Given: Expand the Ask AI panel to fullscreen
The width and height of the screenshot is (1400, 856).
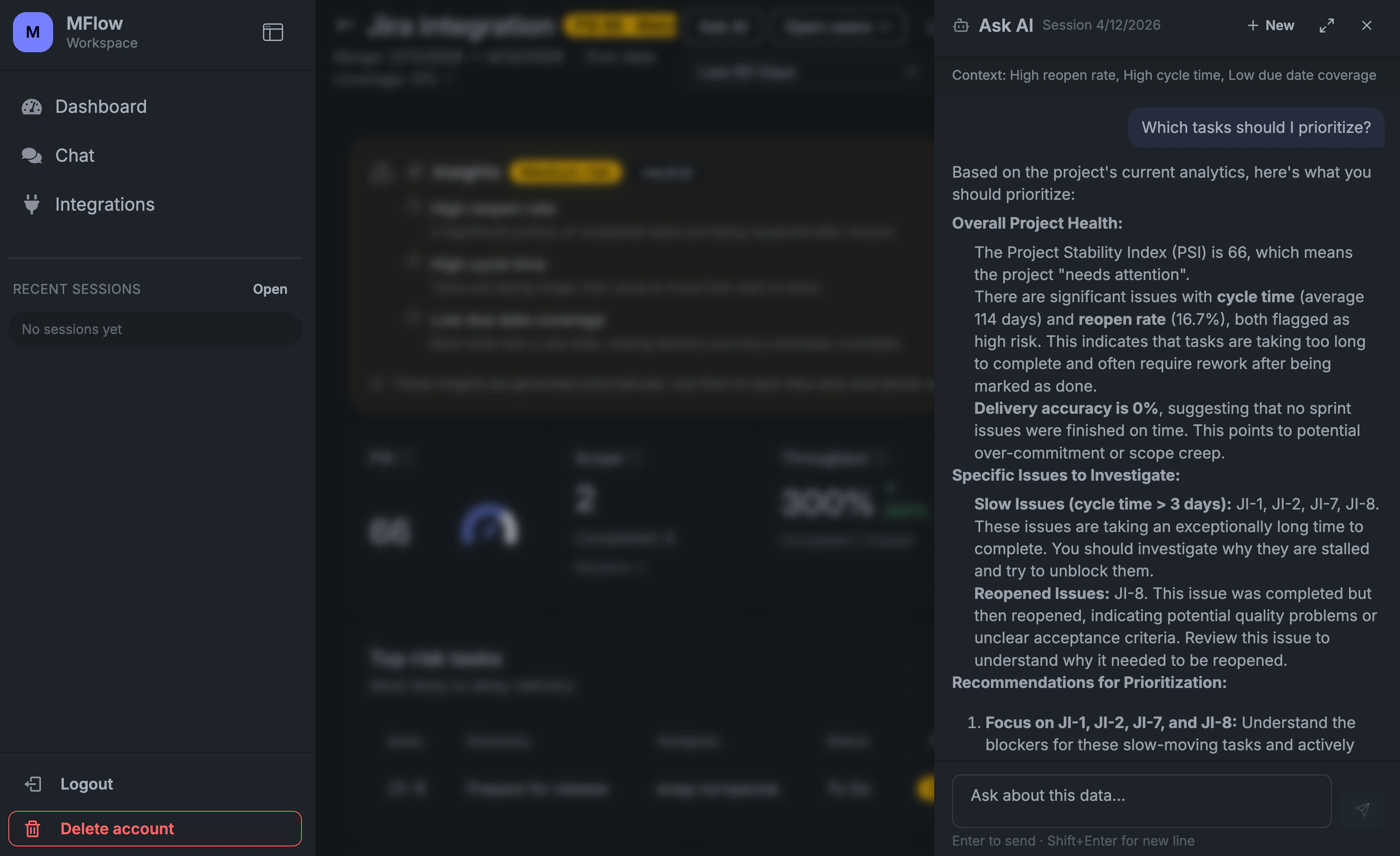Looking at the screenshot, I should coord(1327,25).
